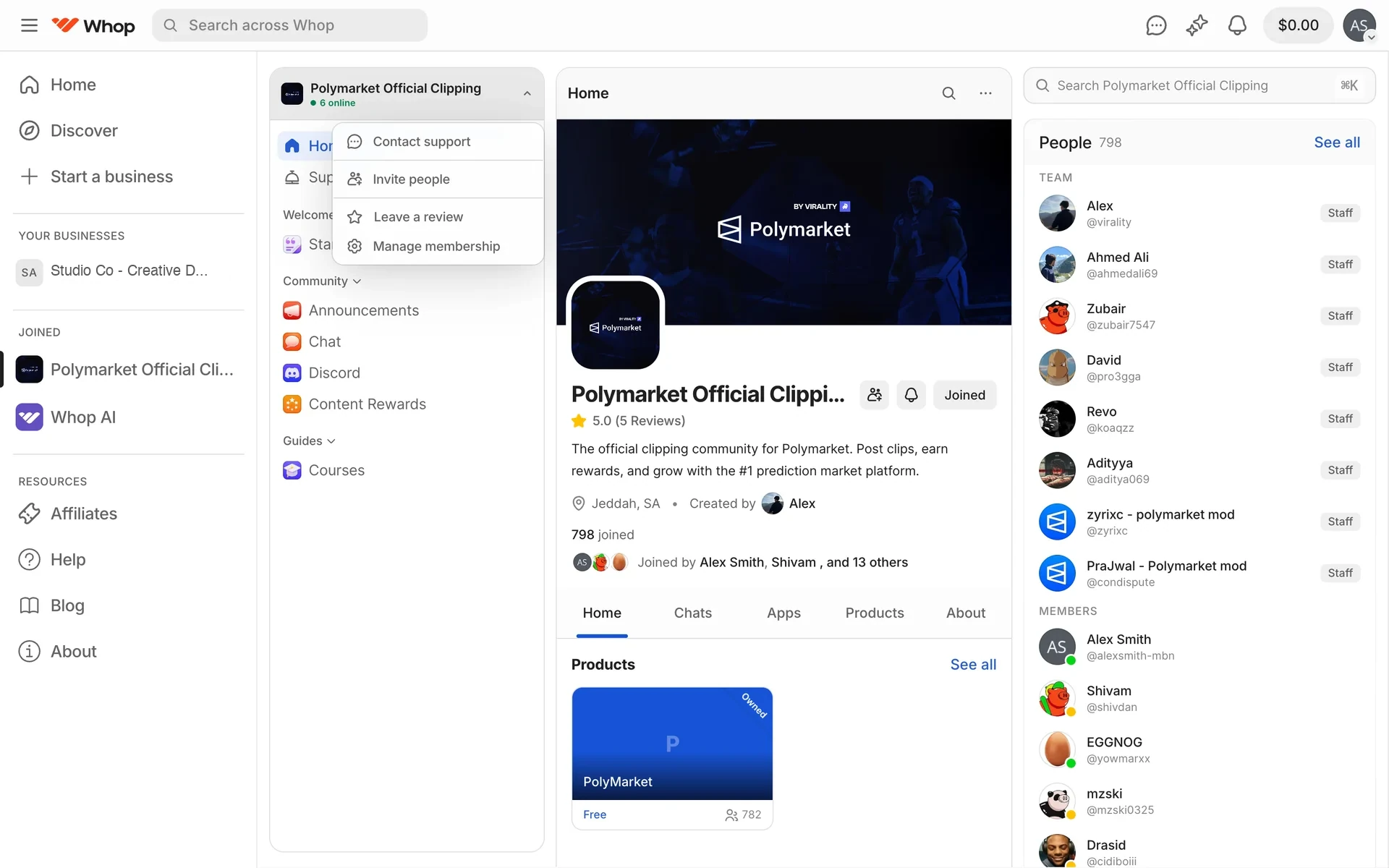1389x868 pixels.
Task: Open About in resources sidebar
Action: click(x=129, y=651)
